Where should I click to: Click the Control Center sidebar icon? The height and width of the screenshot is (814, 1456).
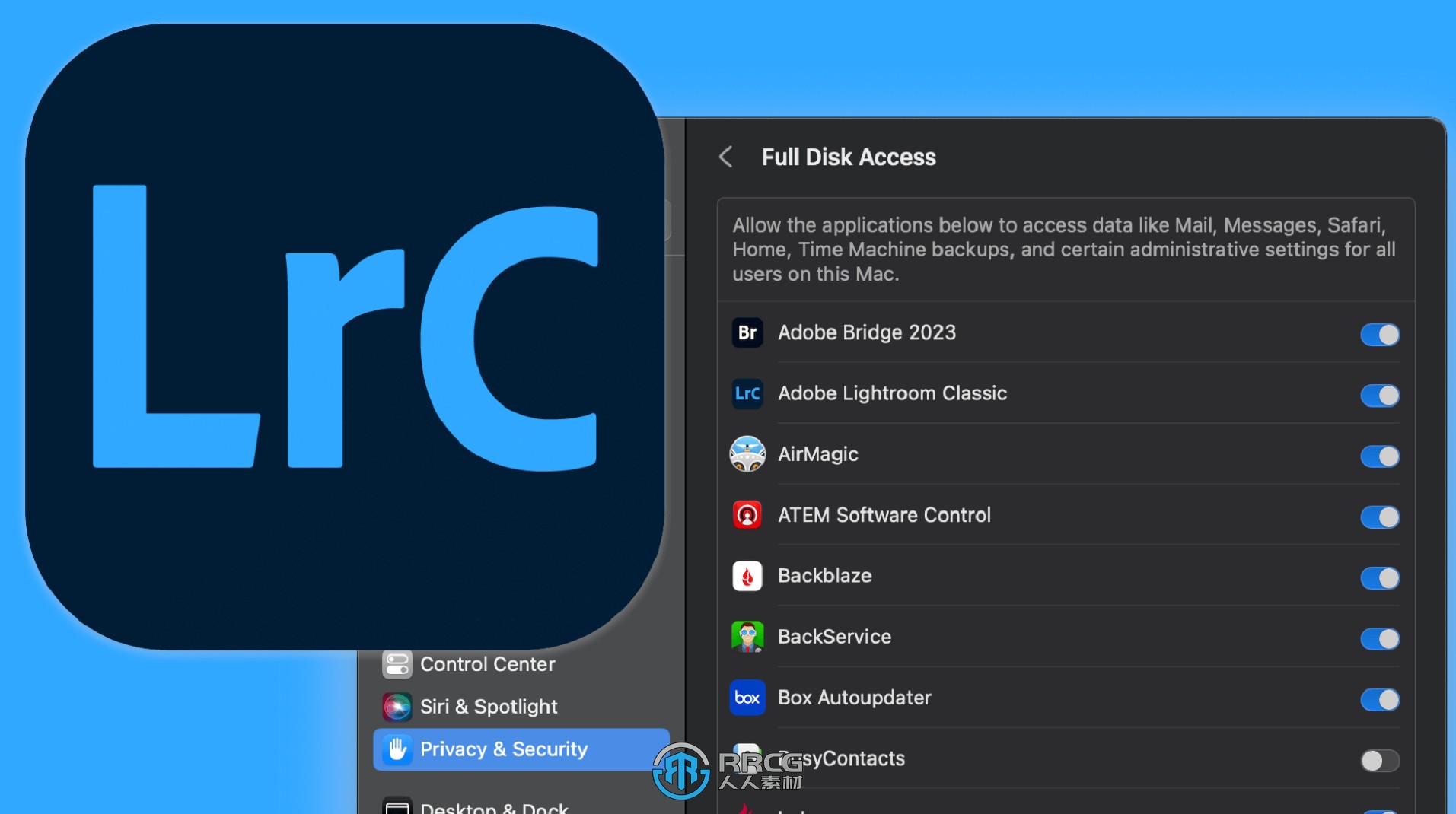pyautogui.click(x=397, y=664)
